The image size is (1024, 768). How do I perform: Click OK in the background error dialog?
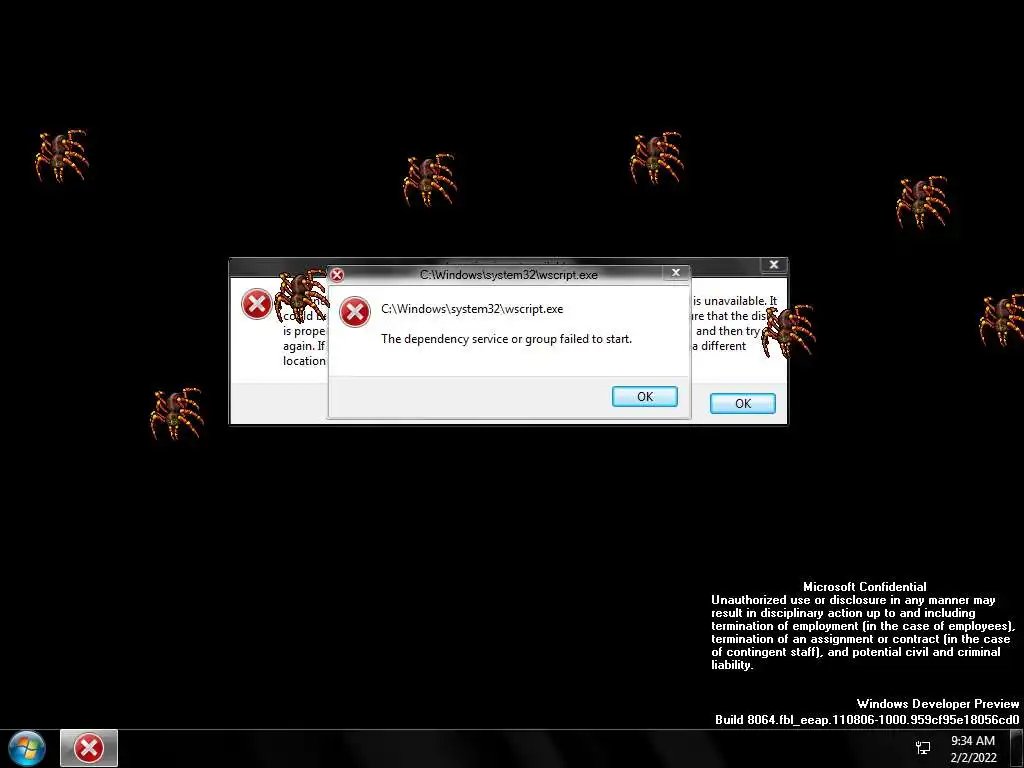pos(743,404)
